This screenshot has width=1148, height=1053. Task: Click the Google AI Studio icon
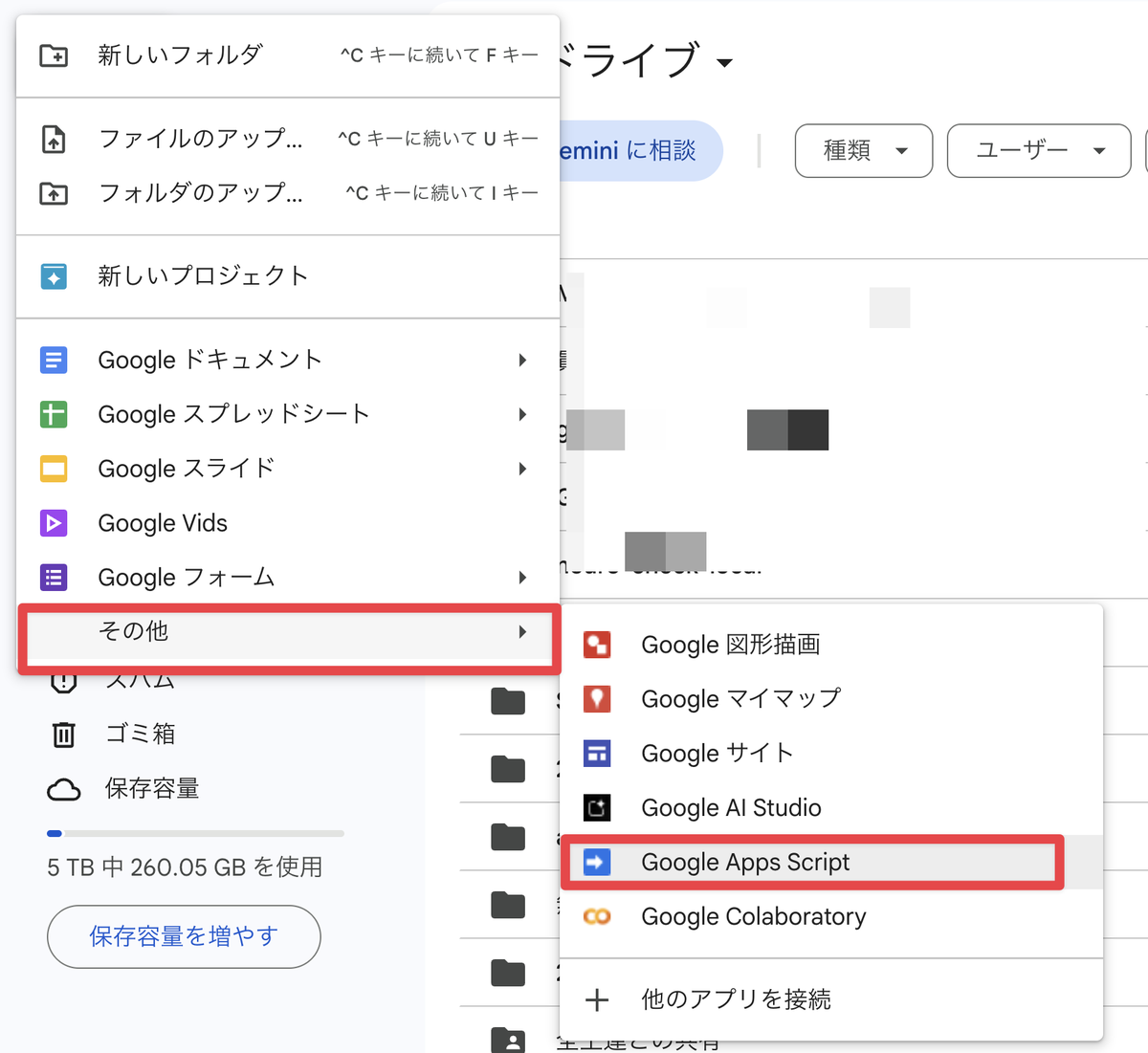tap(597, 808)
